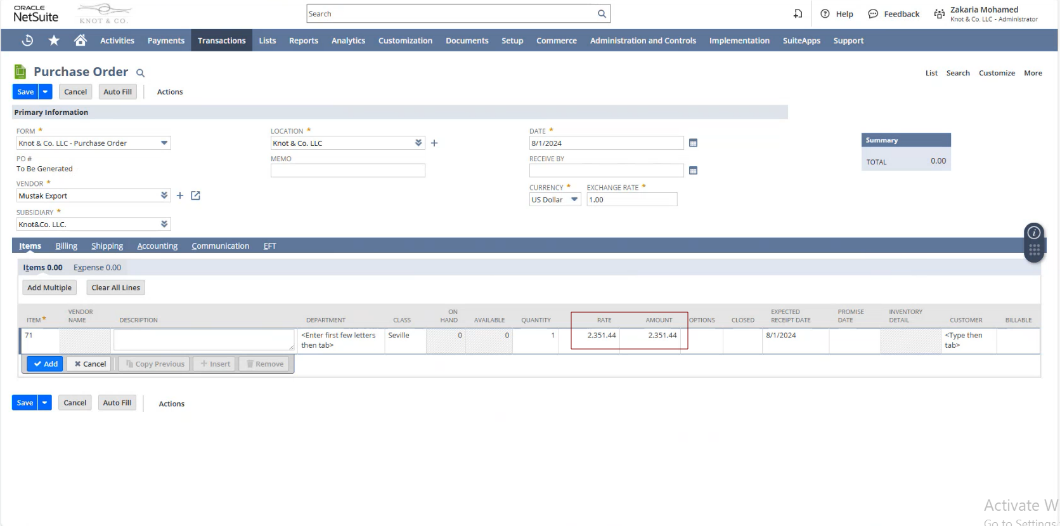Image resolution: width=1060 pixels, height=526 pixels.
Task: Click the plus icon beside Location
Action: tap(434, 143)
